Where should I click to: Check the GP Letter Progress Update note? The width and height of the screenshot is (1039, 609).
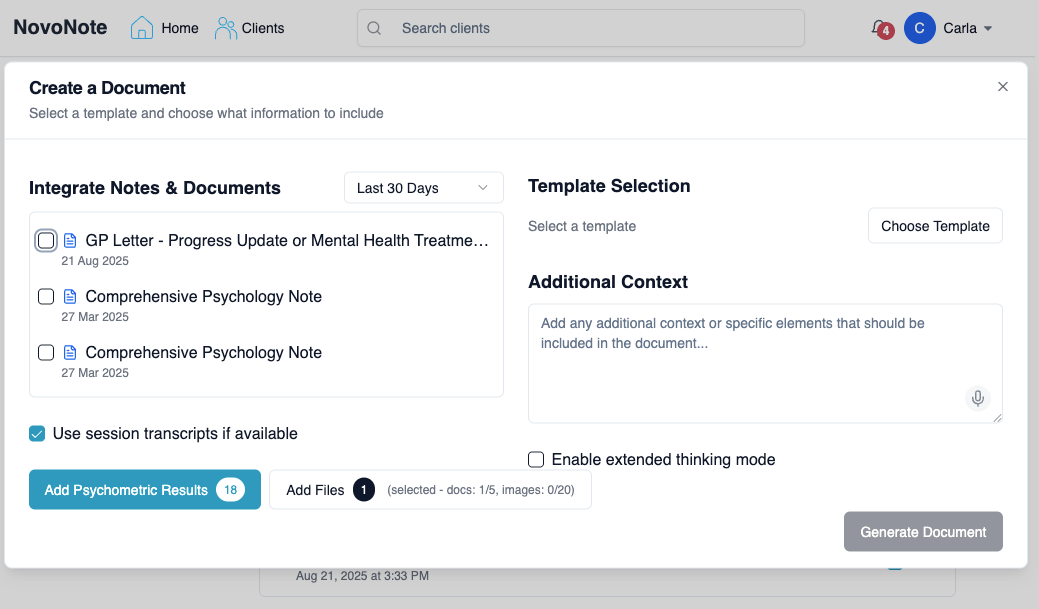(x=46, y=241)
